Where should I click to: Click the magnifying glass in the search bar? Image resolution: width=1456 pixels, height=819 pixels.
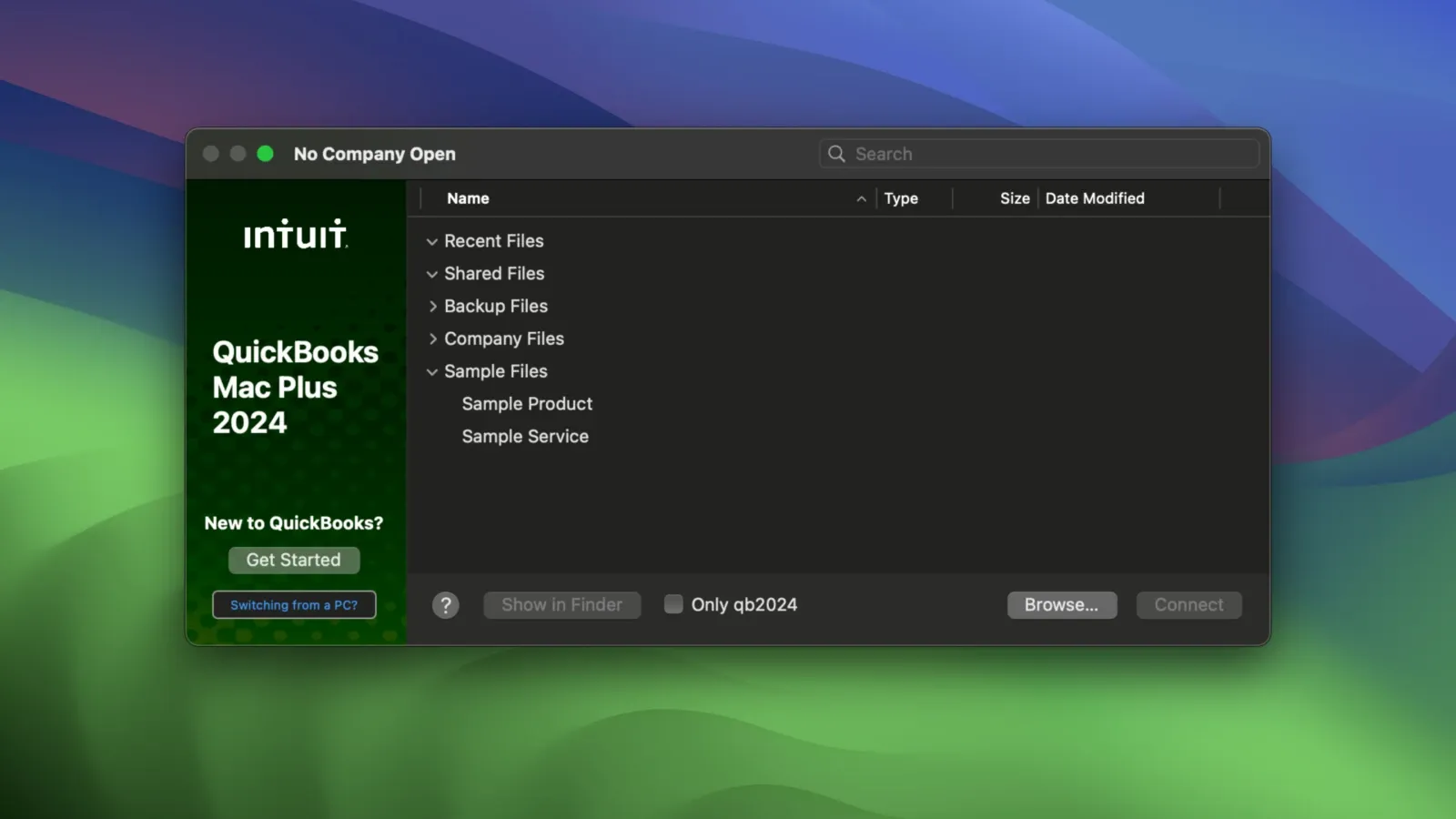pyautogui.click(x=835, y=153)
